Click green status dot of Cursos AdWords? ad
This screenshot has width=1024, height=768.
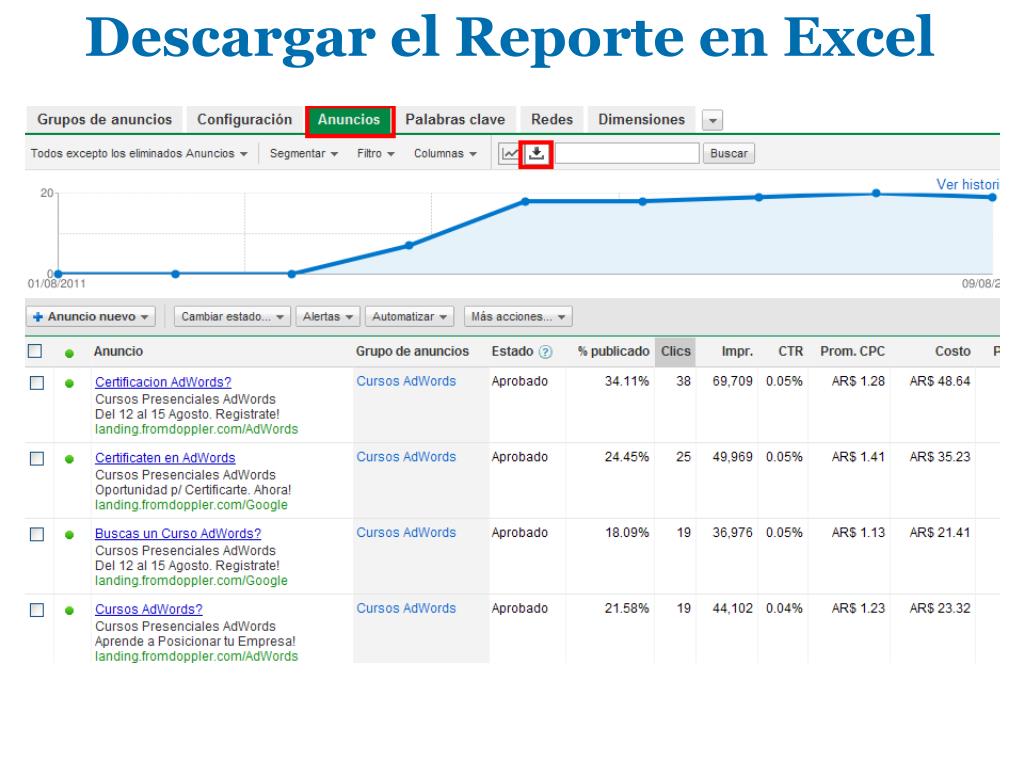pos(69,611)
